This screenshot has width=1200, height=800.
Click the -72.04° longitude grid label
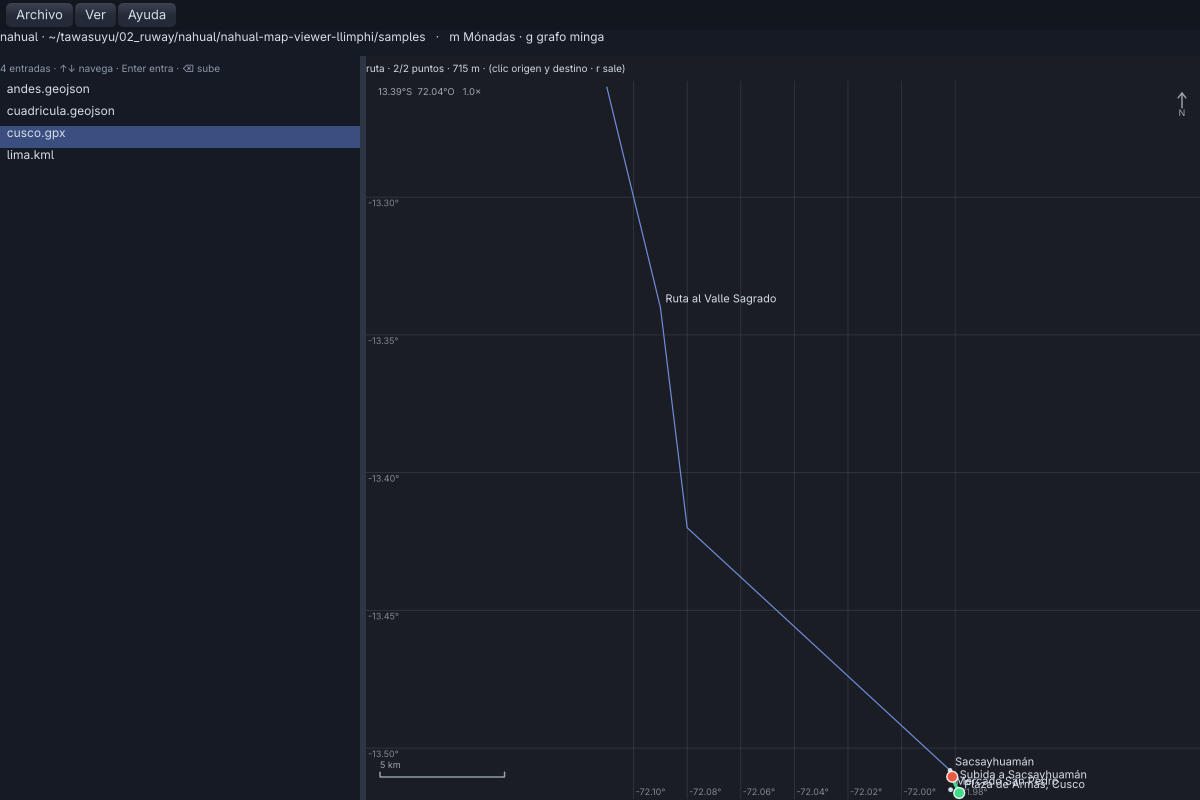click(x=812, y=792)
